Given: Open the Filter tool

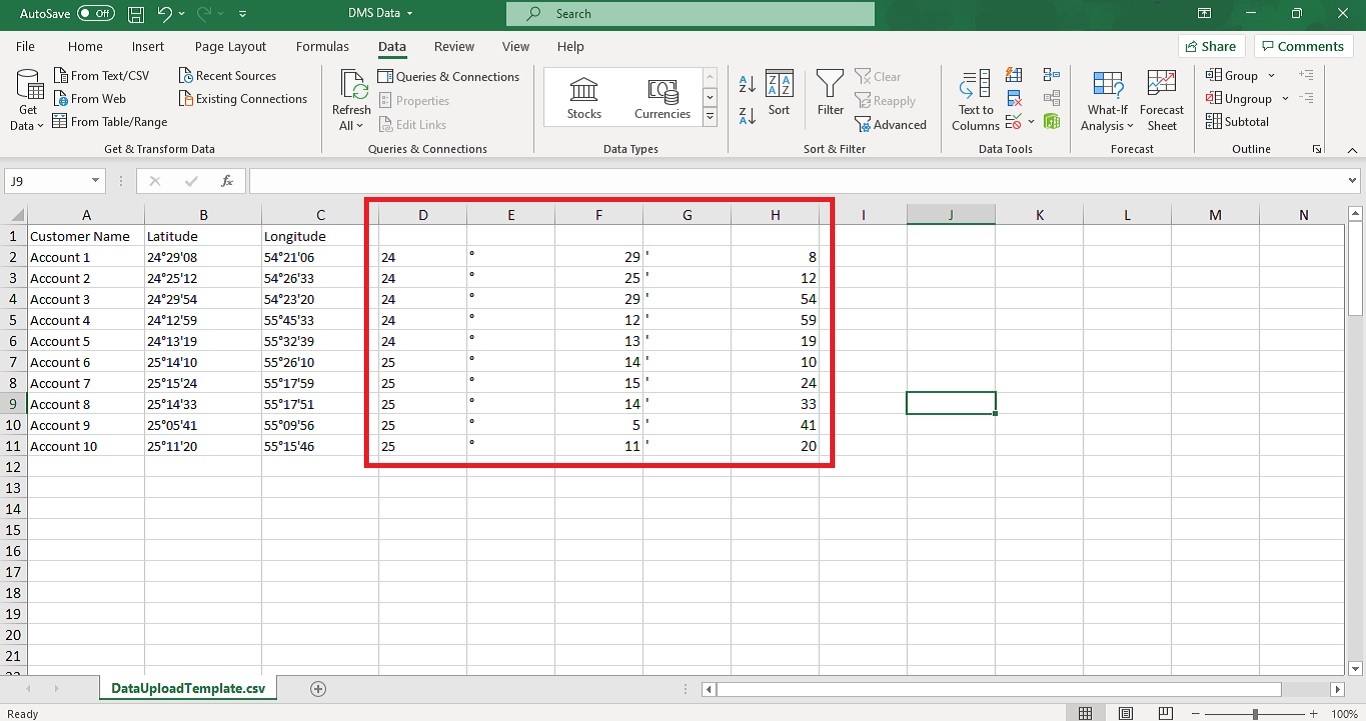Looking at the screenshot, I should click(x=829, y=95).
